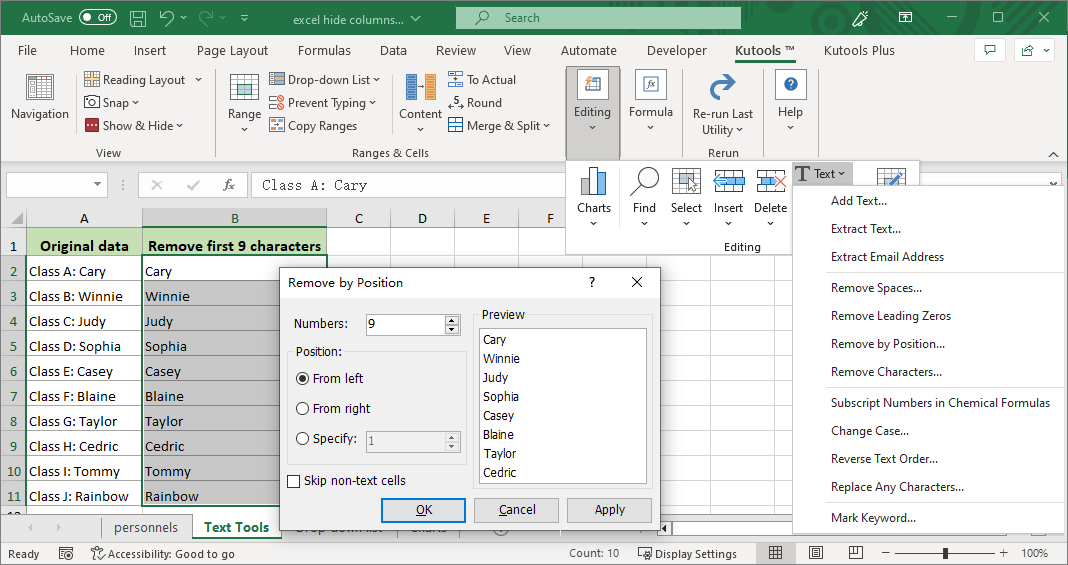This screenshot has width=1068, height=565.
Task: Click the dialog help question mark
Action: [592, 282]
